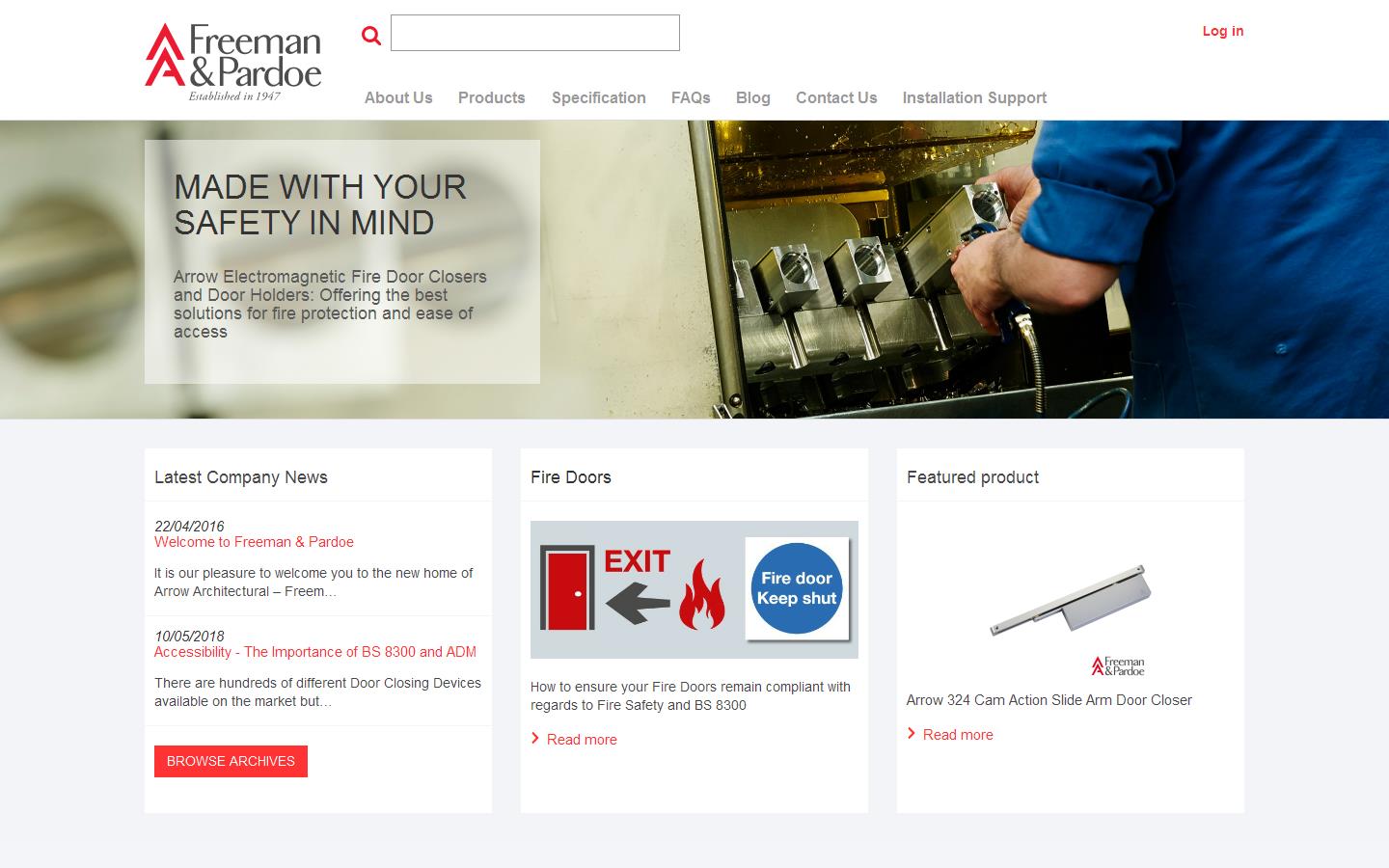Visit the Blog section

coord(753,97)
